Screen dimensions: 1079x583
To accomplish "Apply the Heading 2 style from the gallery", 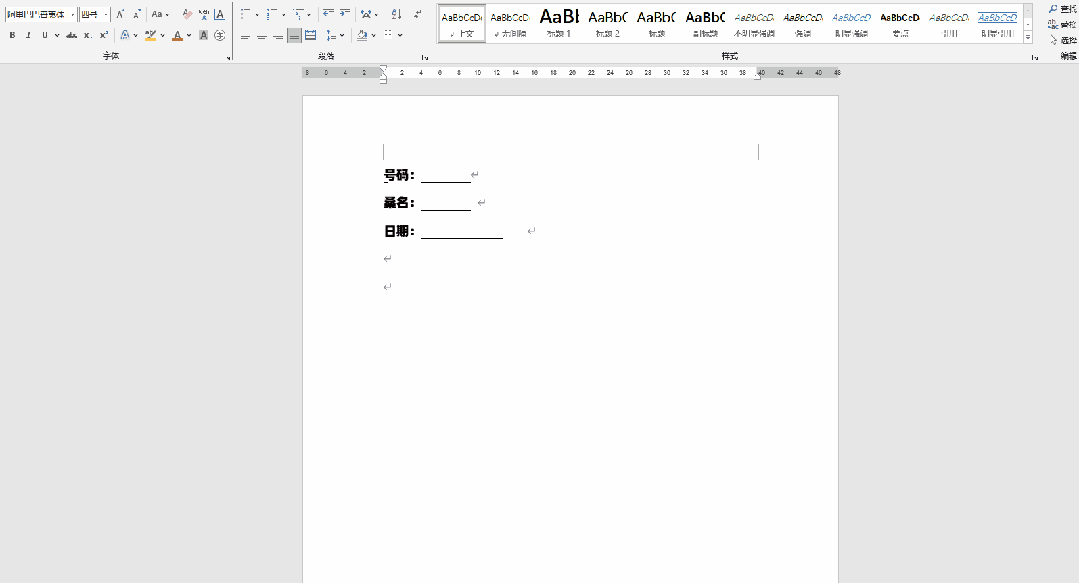I will click(x=607, y=22).
